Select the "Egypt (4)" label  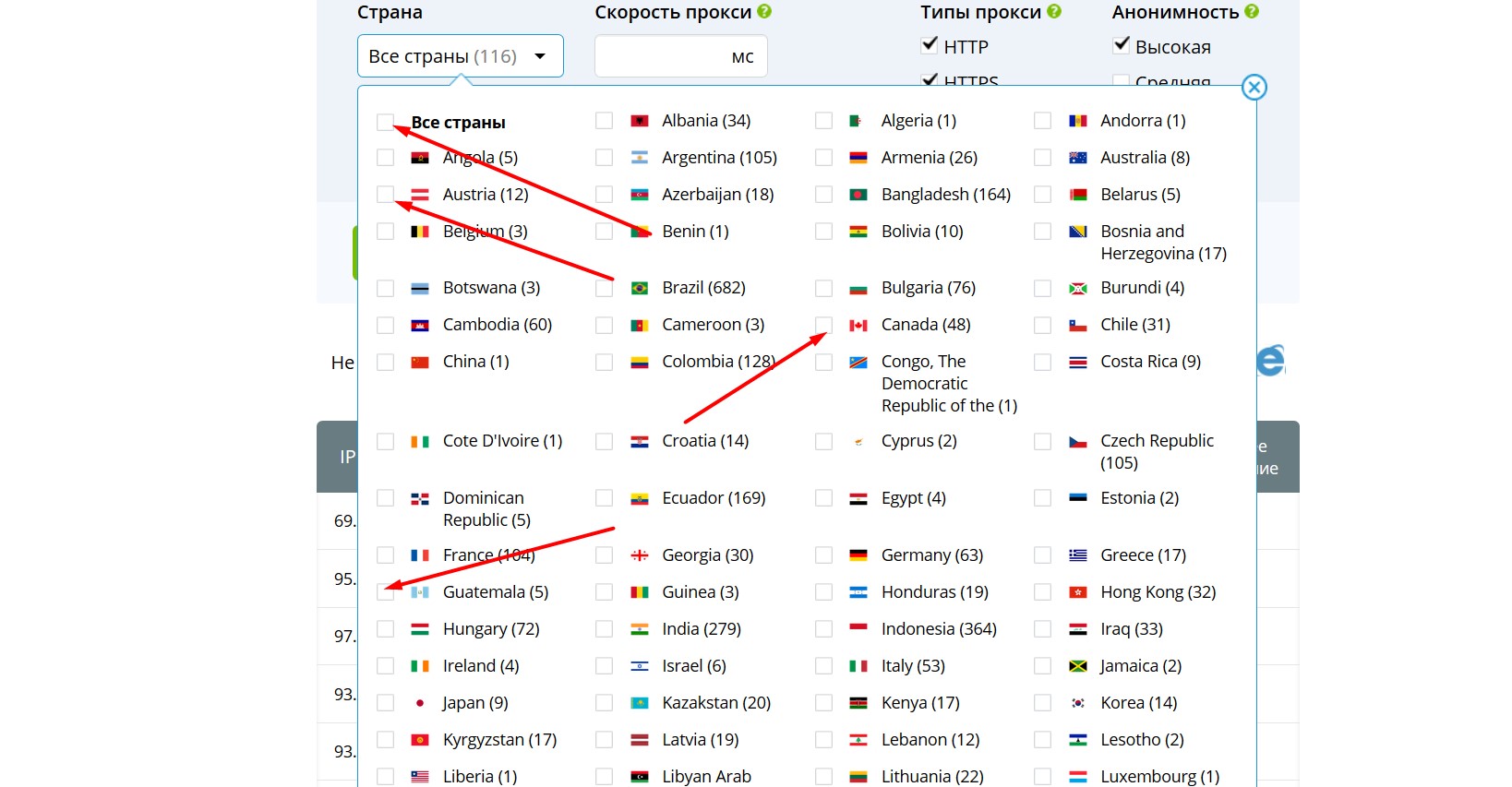click(914, 498)
